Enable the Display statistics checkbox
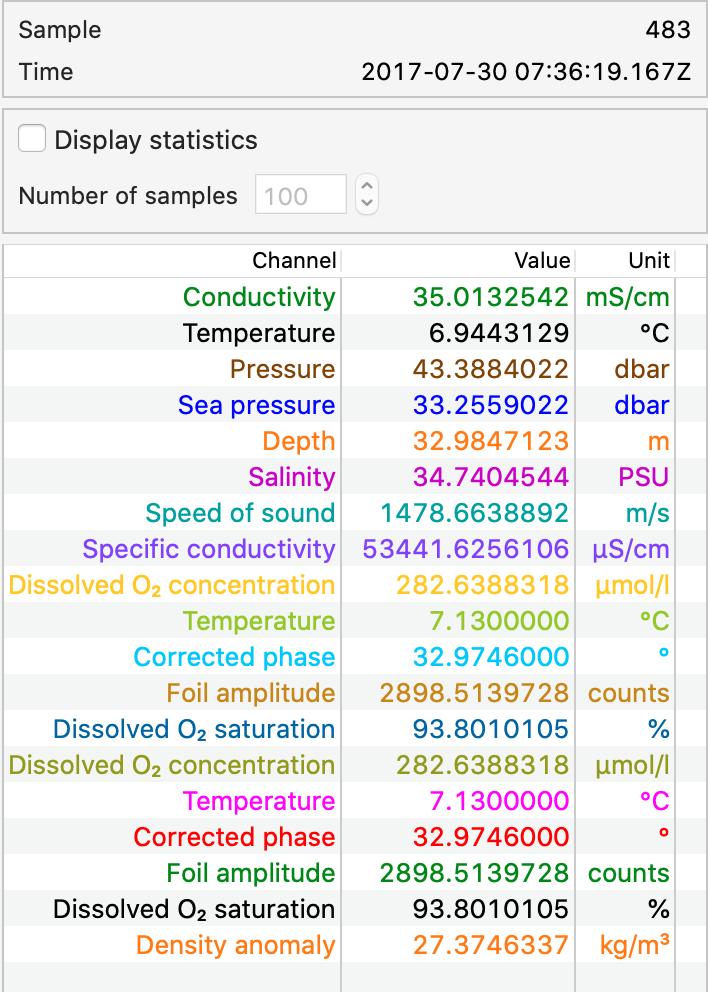Viewport: 708px width, 992px height. click(x=33, y=140)
